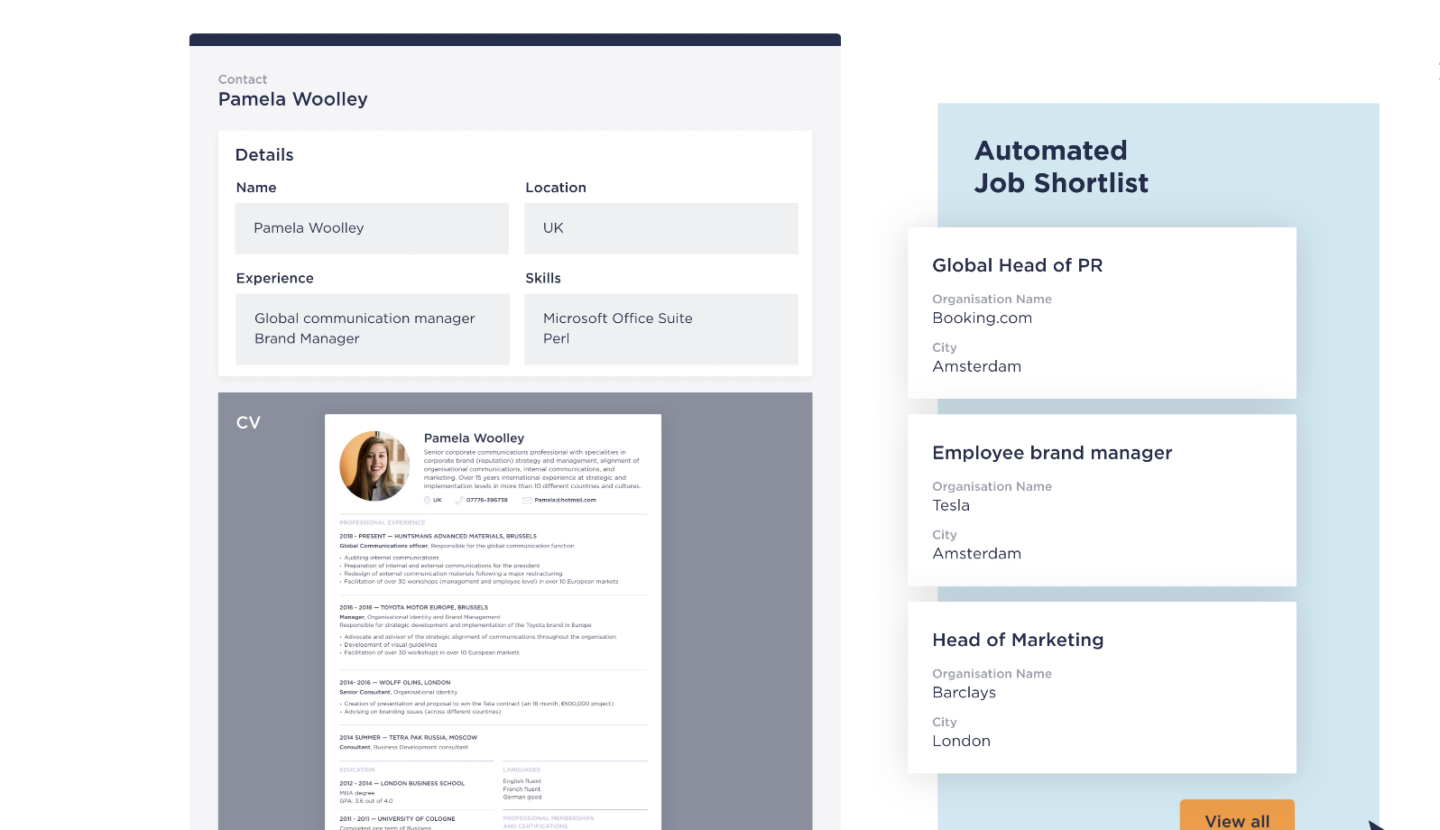Click phone number 07776-396738 in the CV
The width and height of the screenshot is (1440, 830).
[487, 500]
